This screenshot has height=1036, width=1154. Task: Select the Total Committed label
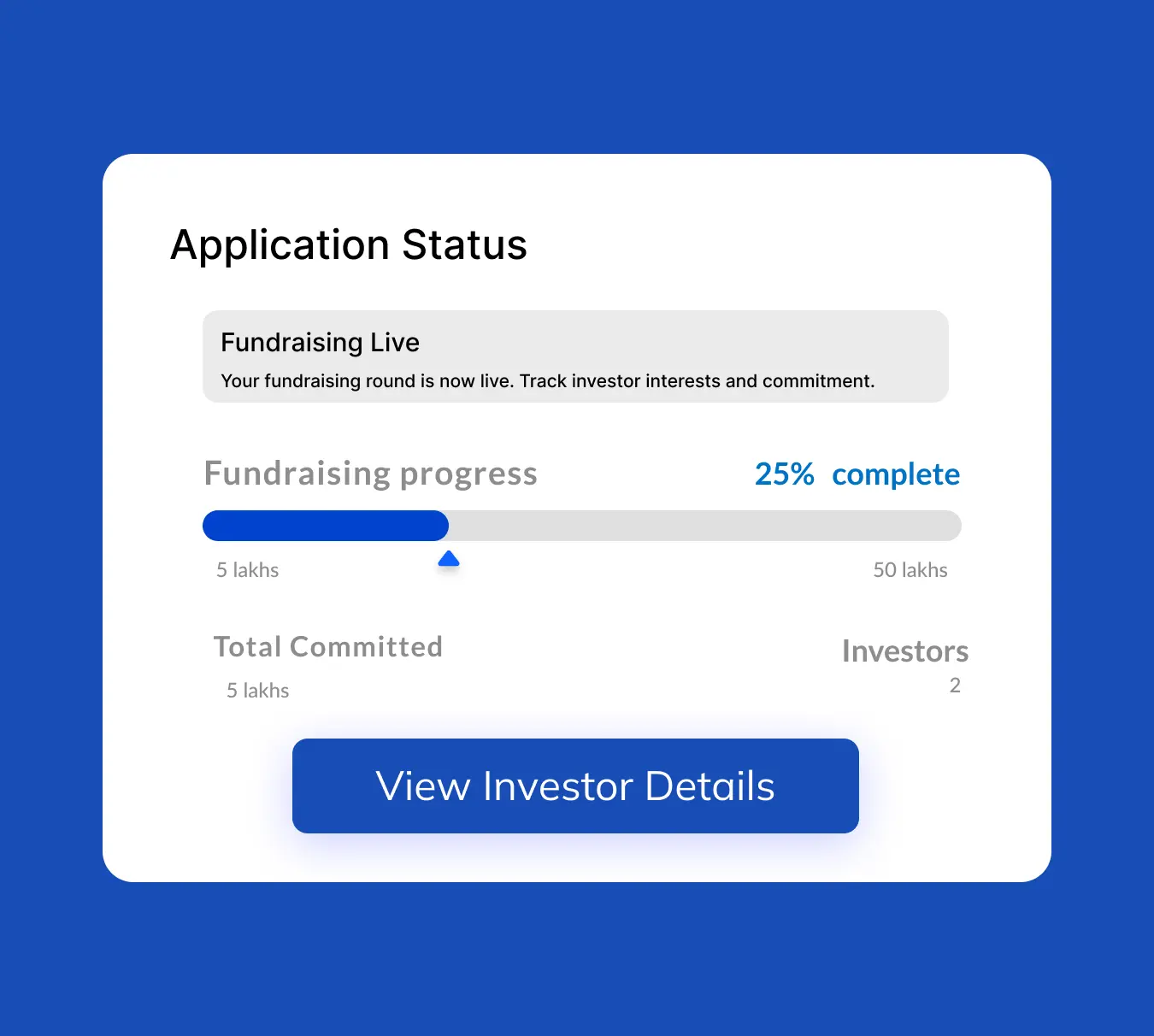click(x=328, y=647)
